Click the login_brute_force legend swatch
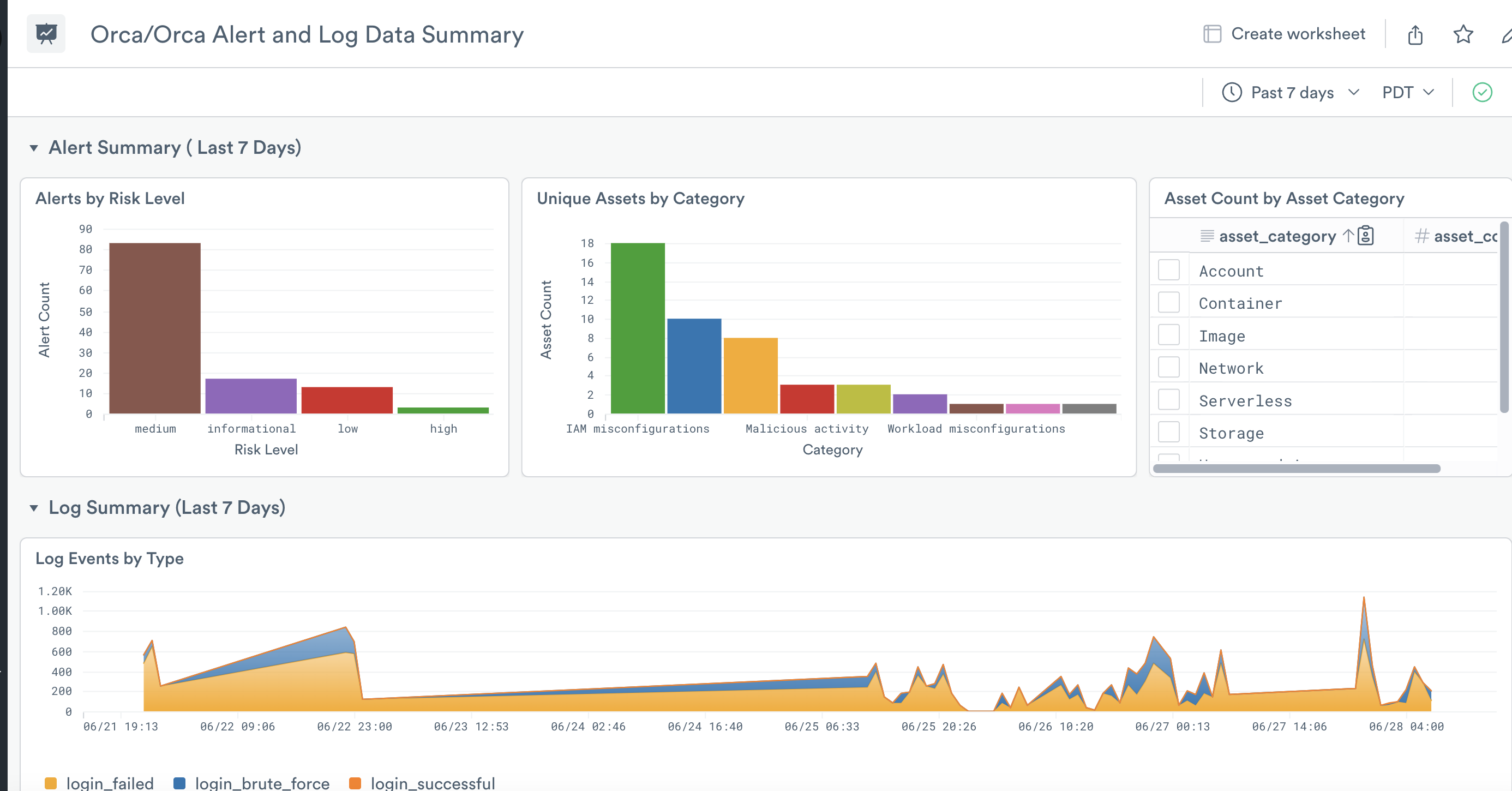 point(179,783)
